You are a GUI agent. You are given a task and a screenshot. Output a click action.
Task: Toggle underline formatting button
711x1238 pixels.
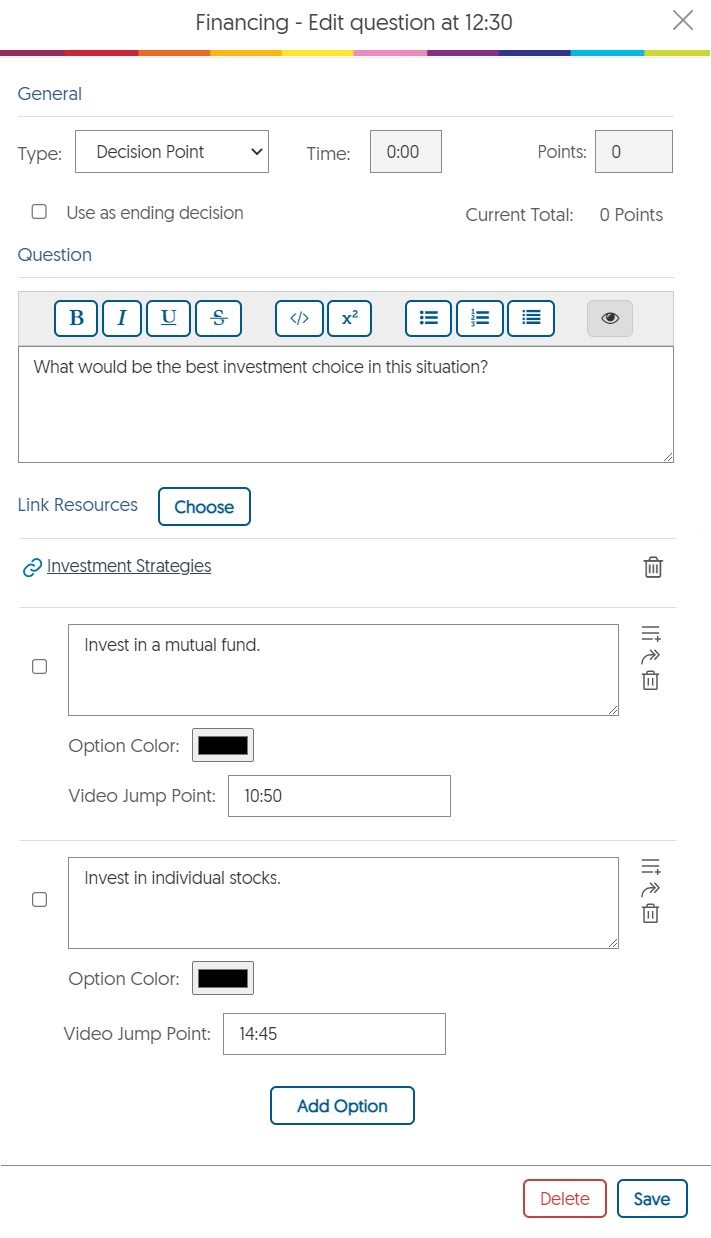point(169,318)
